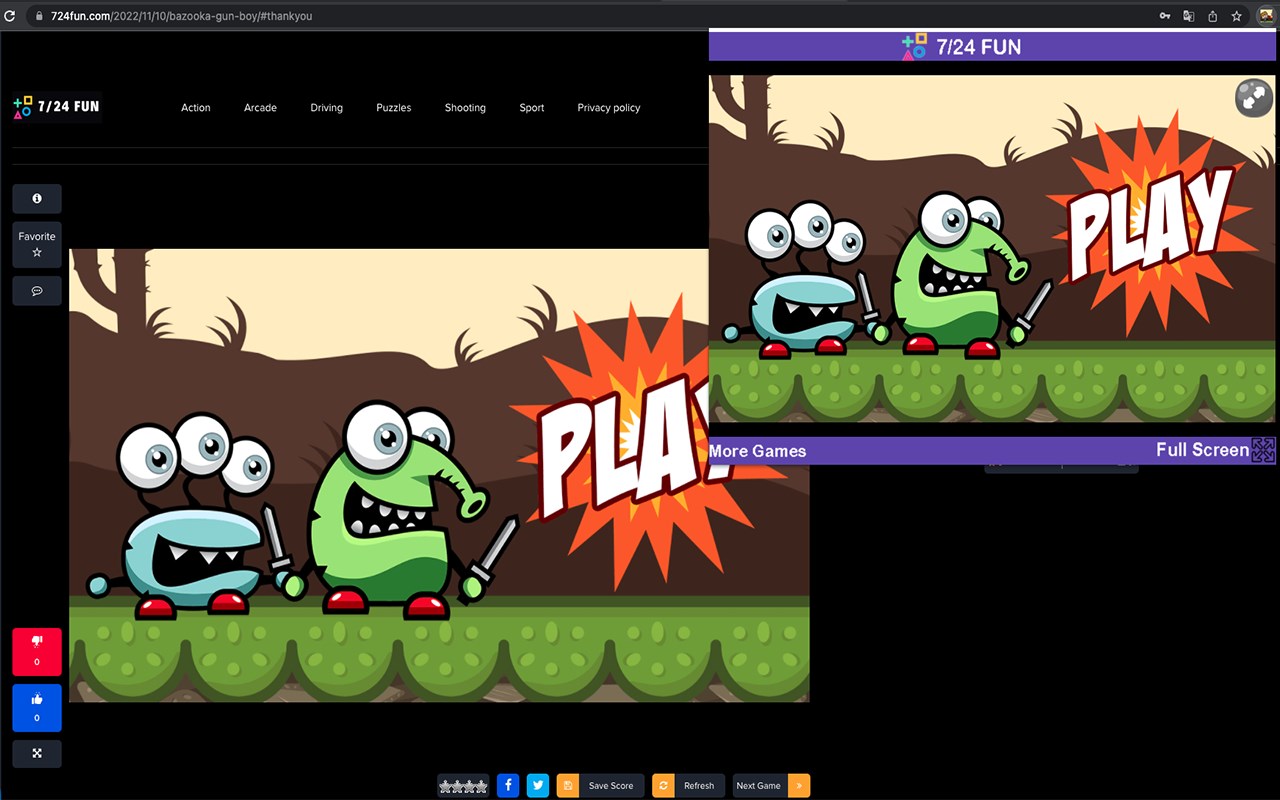Select the Shooting menu item
1280x800 pixels.
tap(465, 108)
